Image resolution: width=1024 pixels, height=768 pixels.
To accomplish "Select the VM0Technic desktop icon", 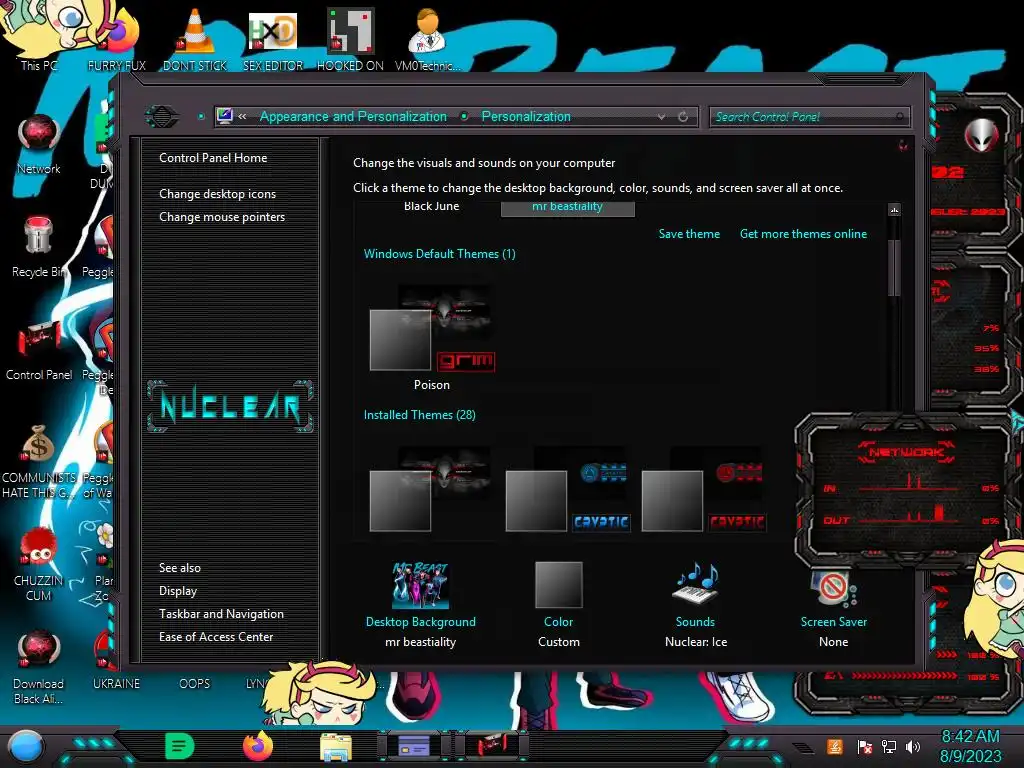I will [x=427, y=39].
